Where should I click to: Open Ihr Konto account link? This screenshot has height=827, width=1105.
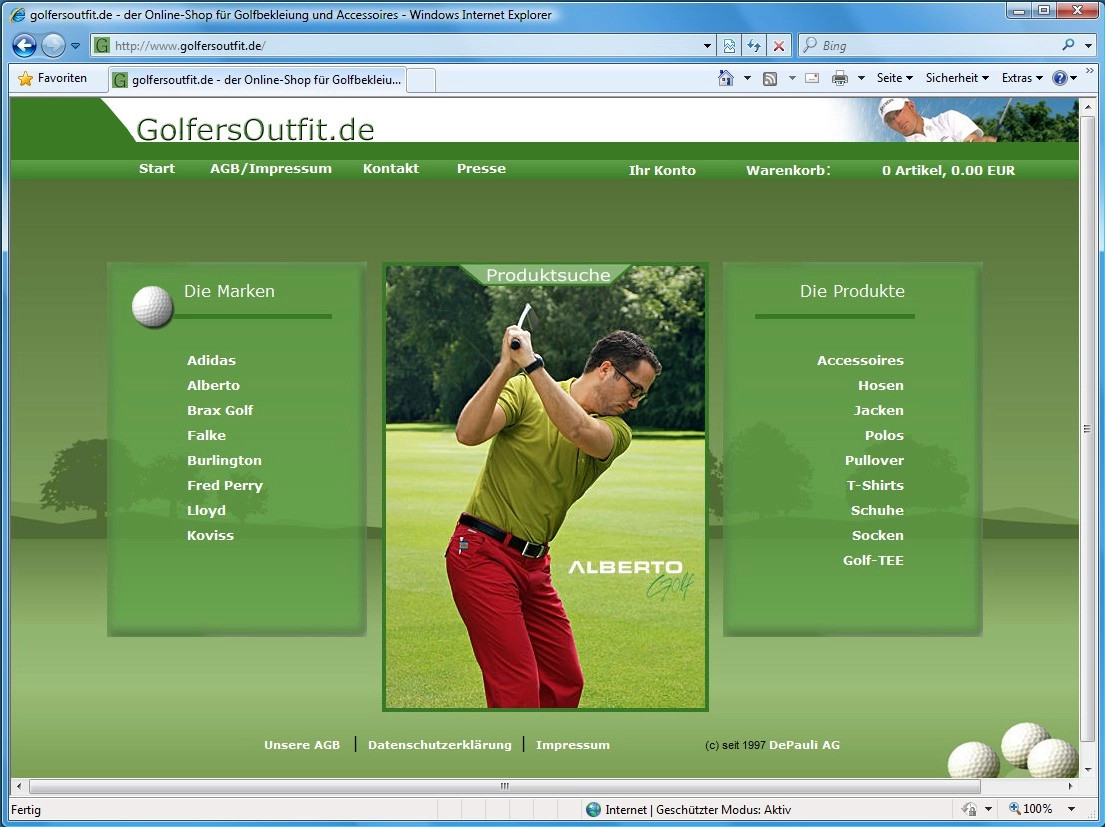pyautogui.click(x=662, y=170)
